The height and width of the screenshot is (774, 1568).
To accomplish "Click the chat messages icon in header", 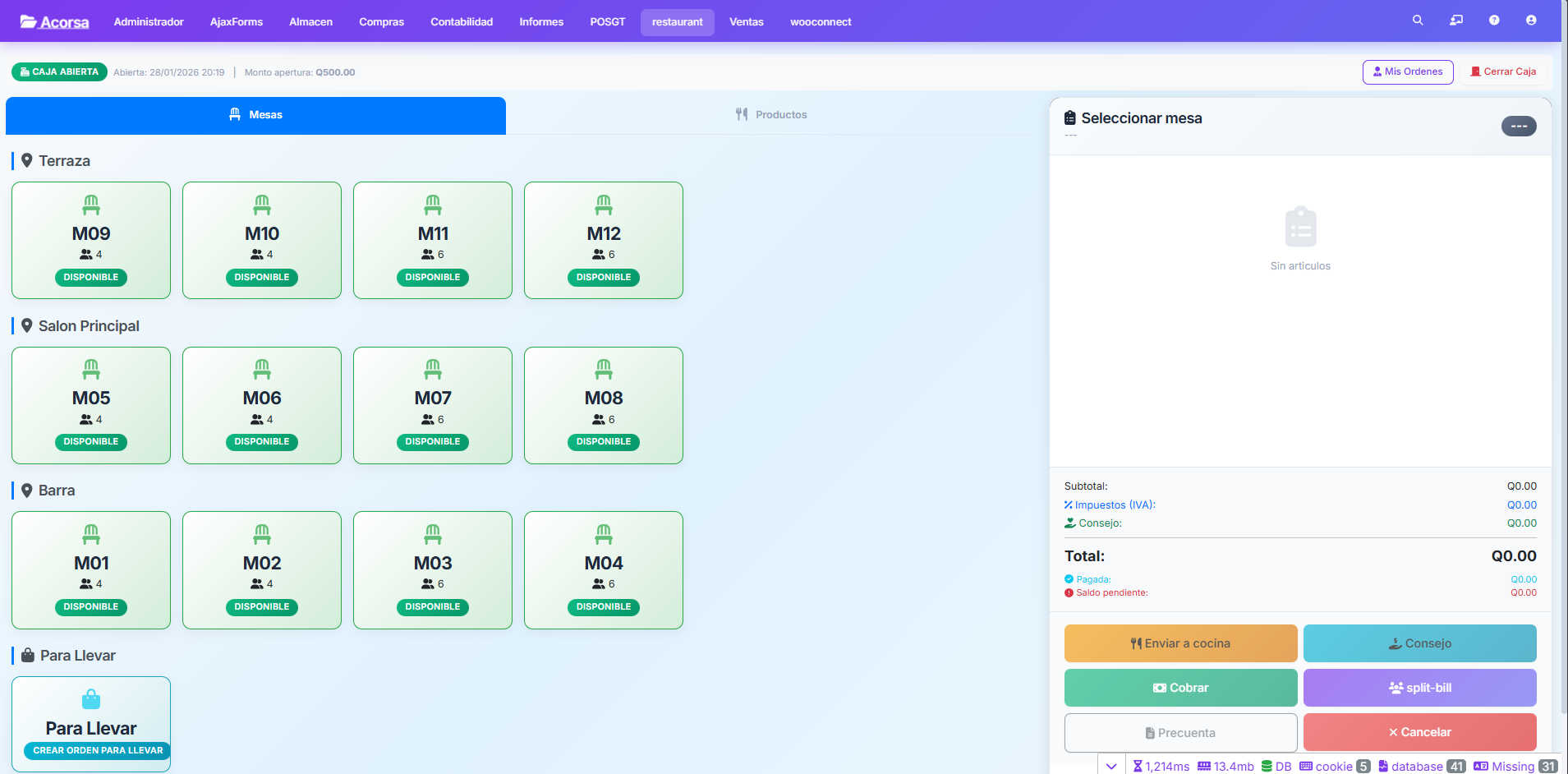I will [1455, 21].
